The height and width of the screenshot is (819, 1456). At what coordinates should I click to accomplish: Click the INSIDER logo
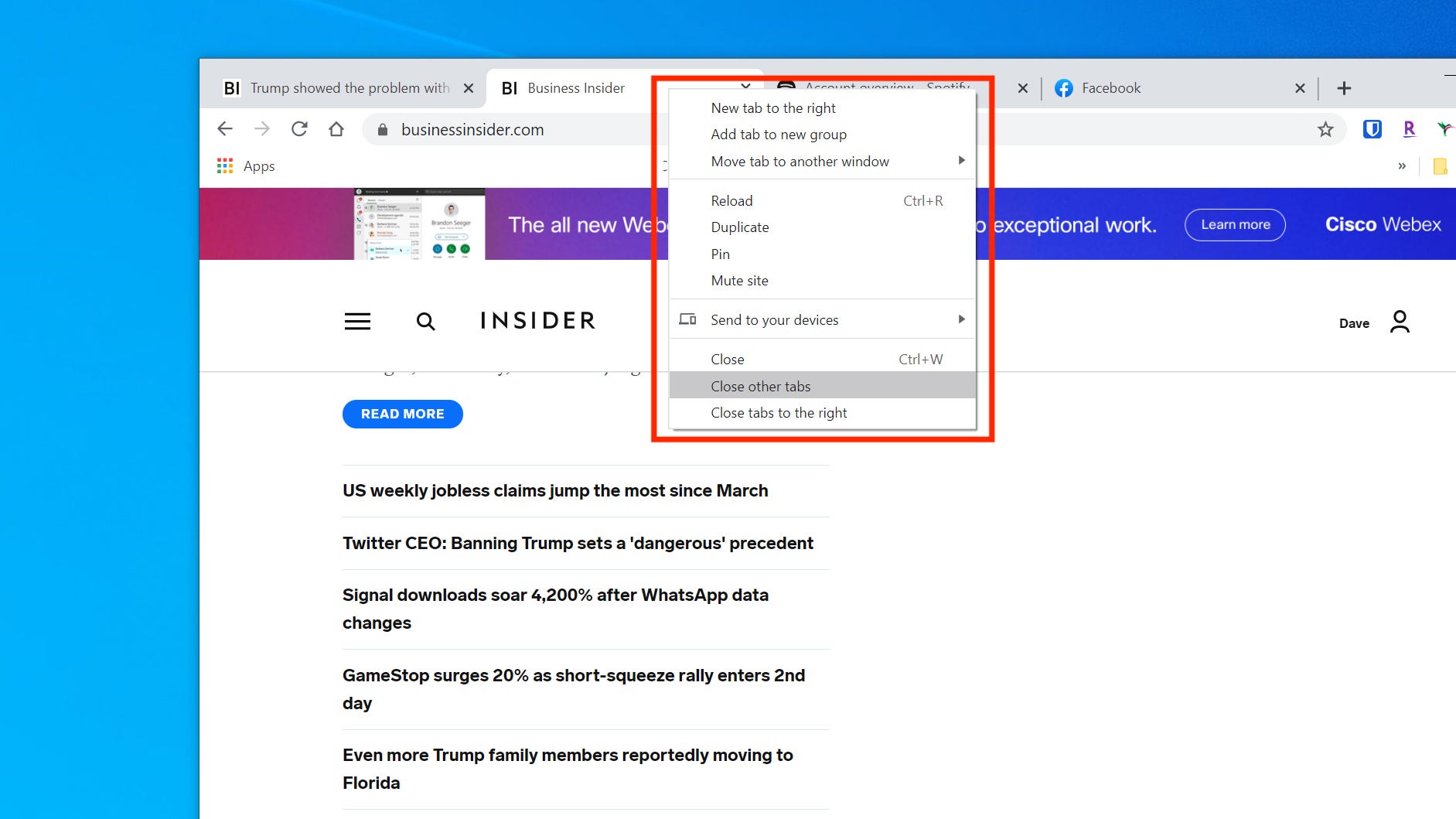point(538,320)
